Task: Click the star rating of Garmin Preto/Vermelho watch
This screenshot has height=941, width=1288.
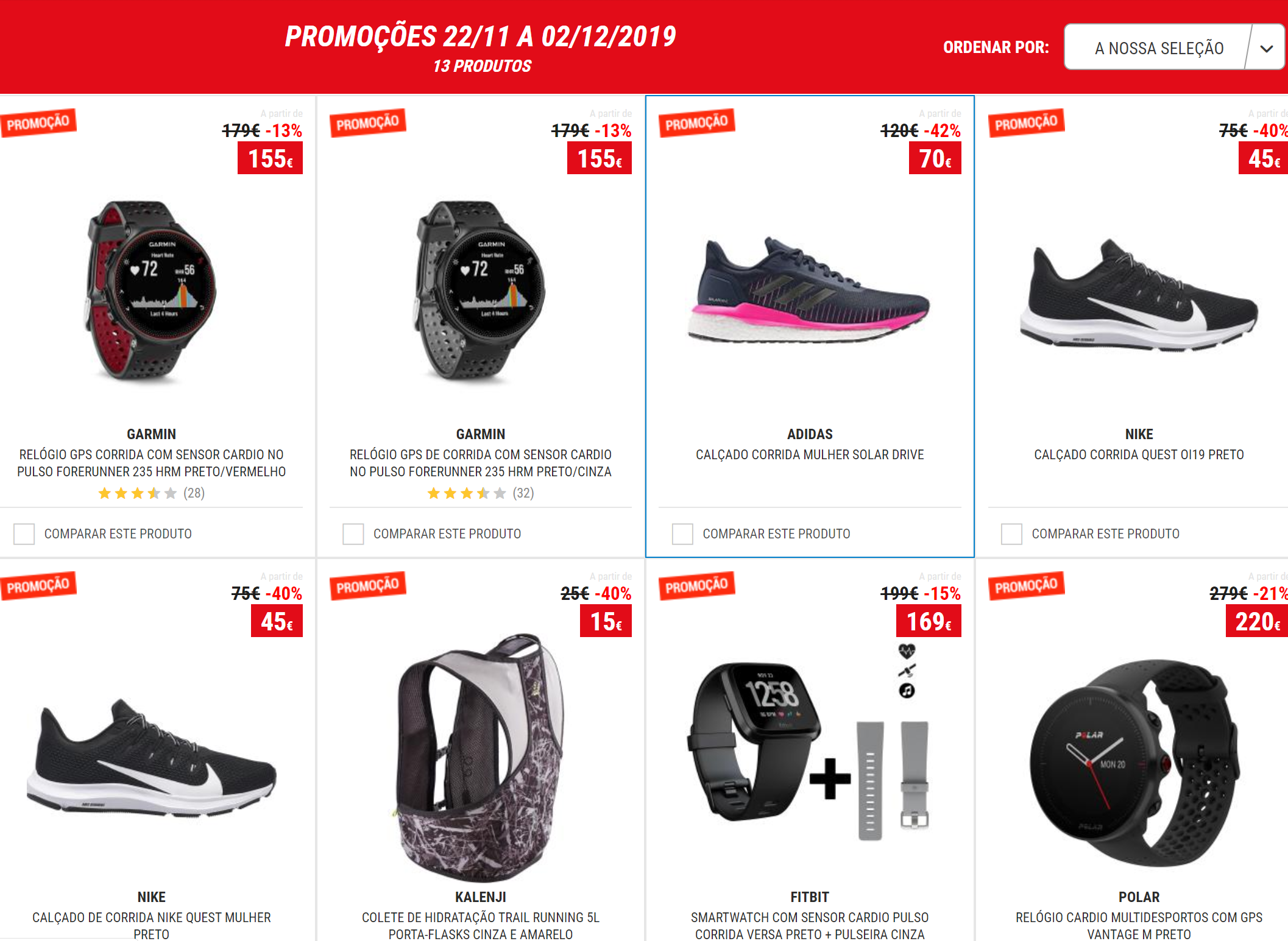Action: [x=138, y=493]
